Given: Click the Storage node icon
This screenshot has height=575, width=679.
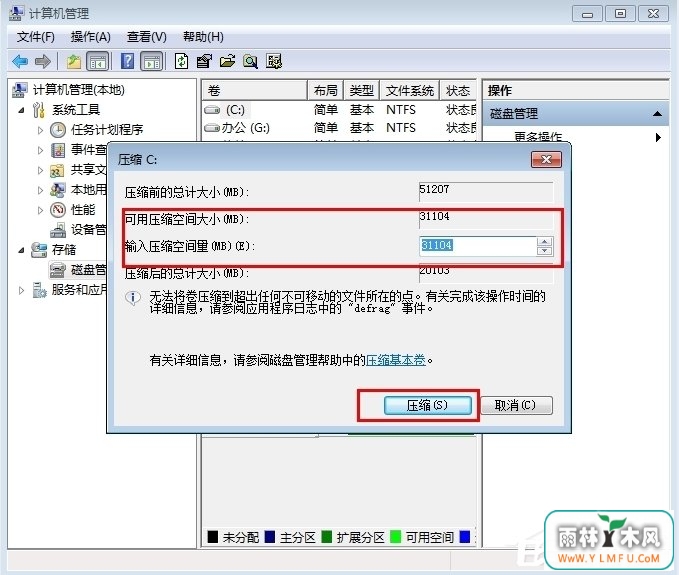Looking at the screenshot, I should pyautogui.click(x=39, y=250).
